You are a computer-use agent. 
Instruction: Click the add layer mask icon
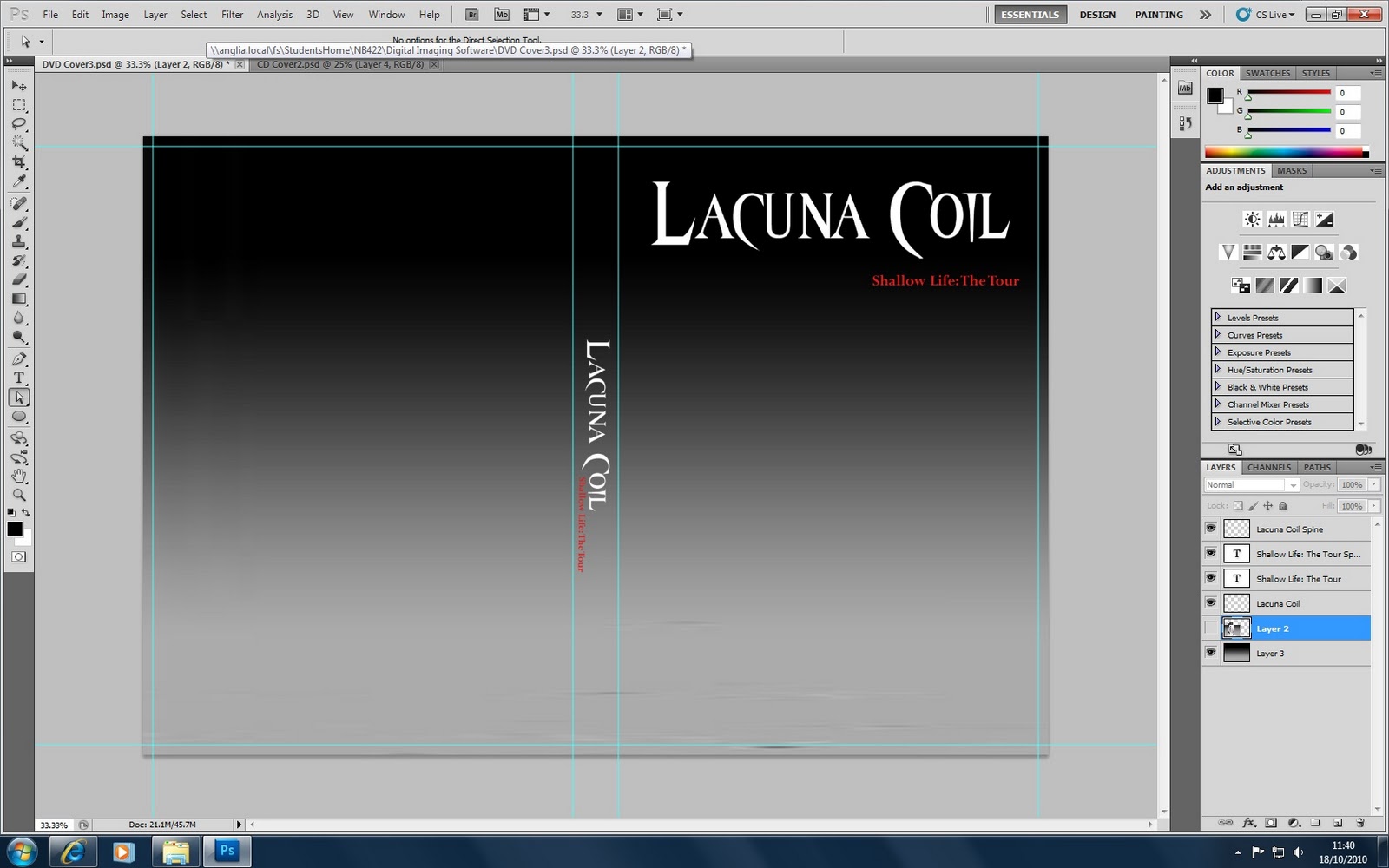pos(1271,823)
